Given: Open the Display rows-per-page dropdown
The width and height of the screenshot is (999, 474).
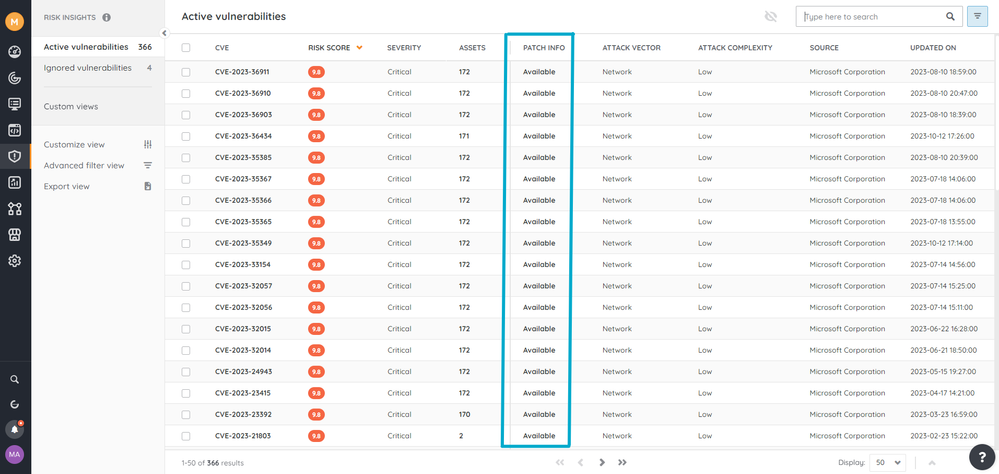Looking at the screenshot, I should 886,462.
